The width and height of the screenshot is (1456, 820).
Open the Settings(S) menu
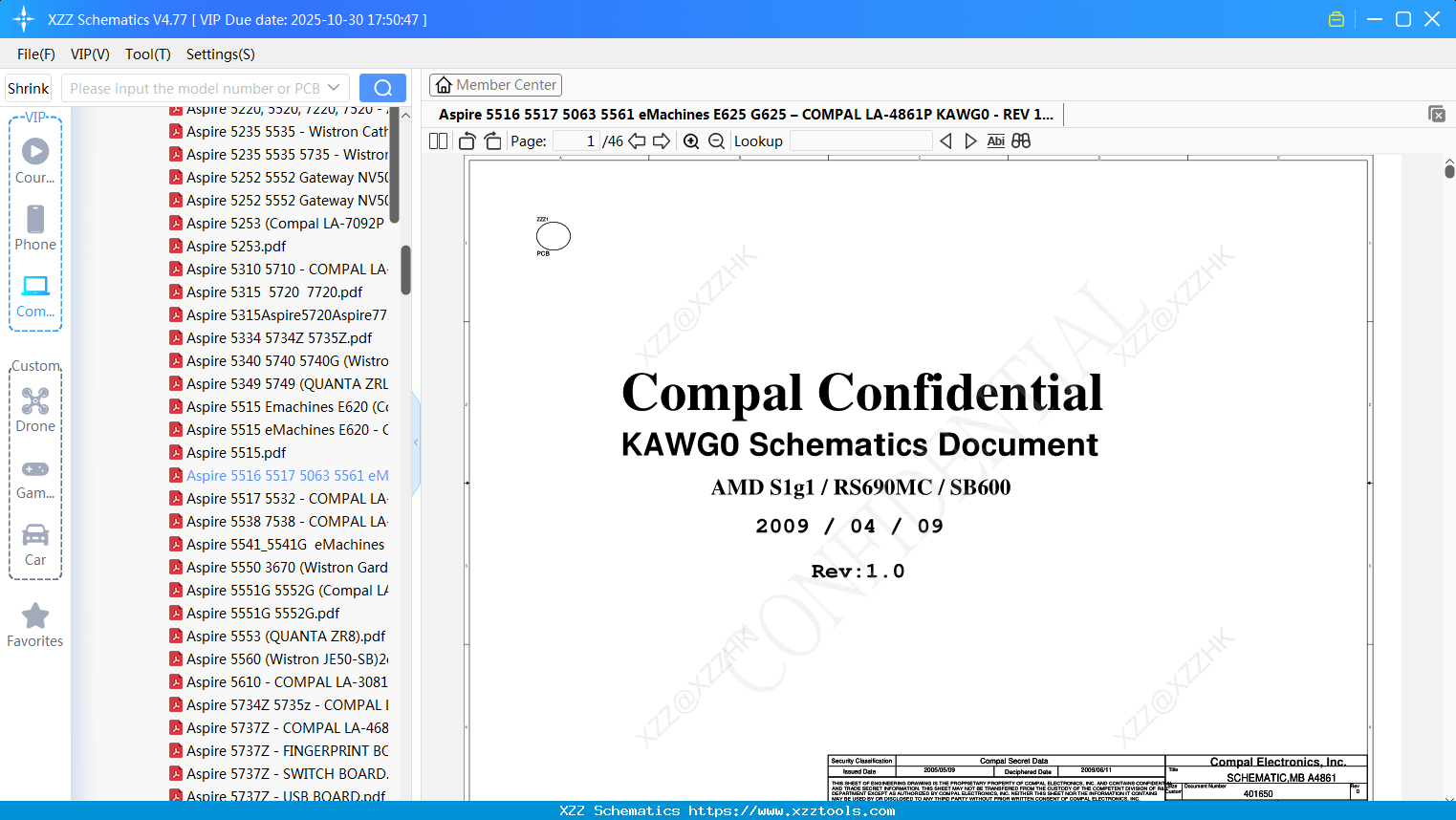point(221,54)
